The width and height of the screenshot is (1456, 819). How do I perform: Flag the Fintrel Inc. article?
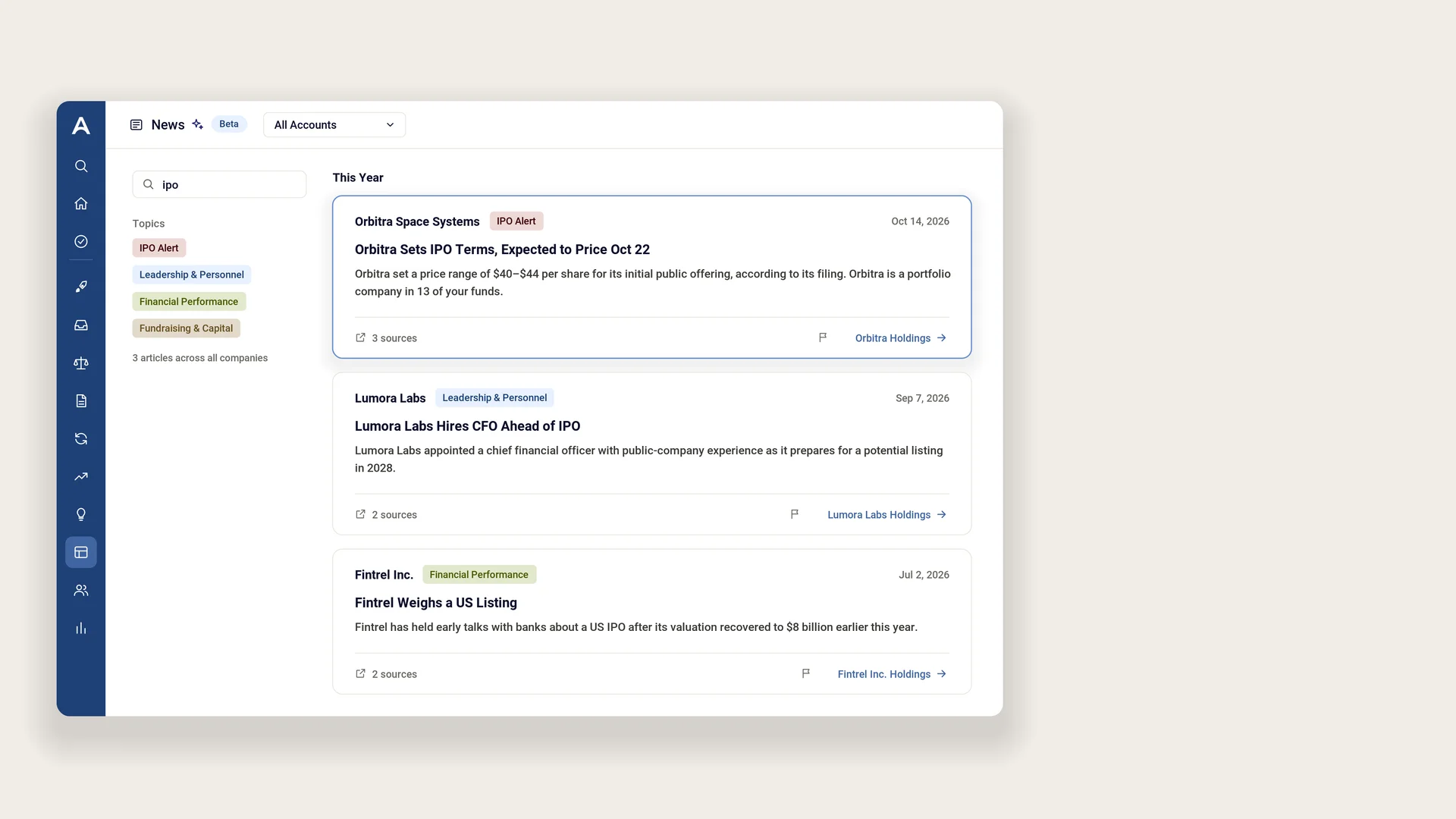pos(806,673)
